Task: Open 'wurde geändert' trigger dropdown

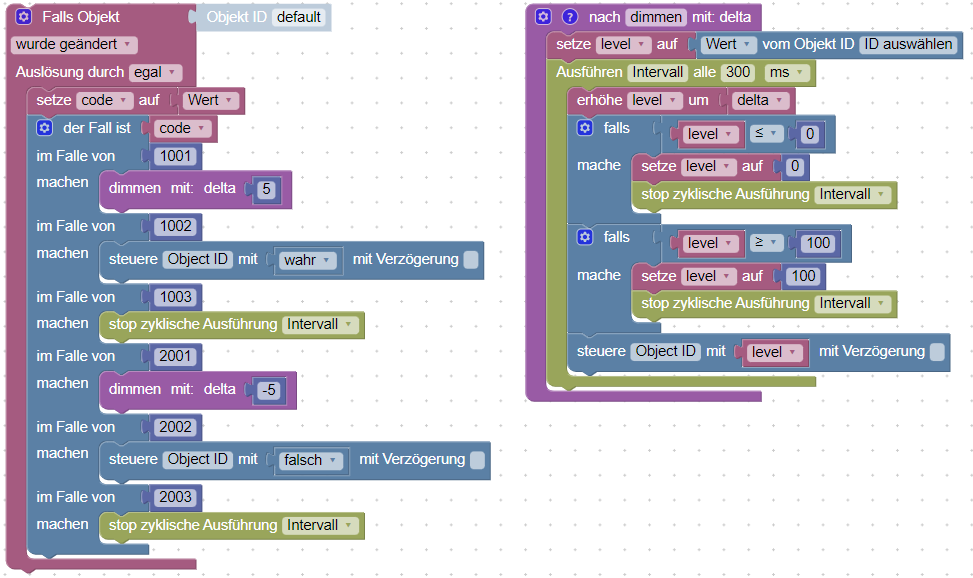Action: pyautogui.click(x=74, y=45)
